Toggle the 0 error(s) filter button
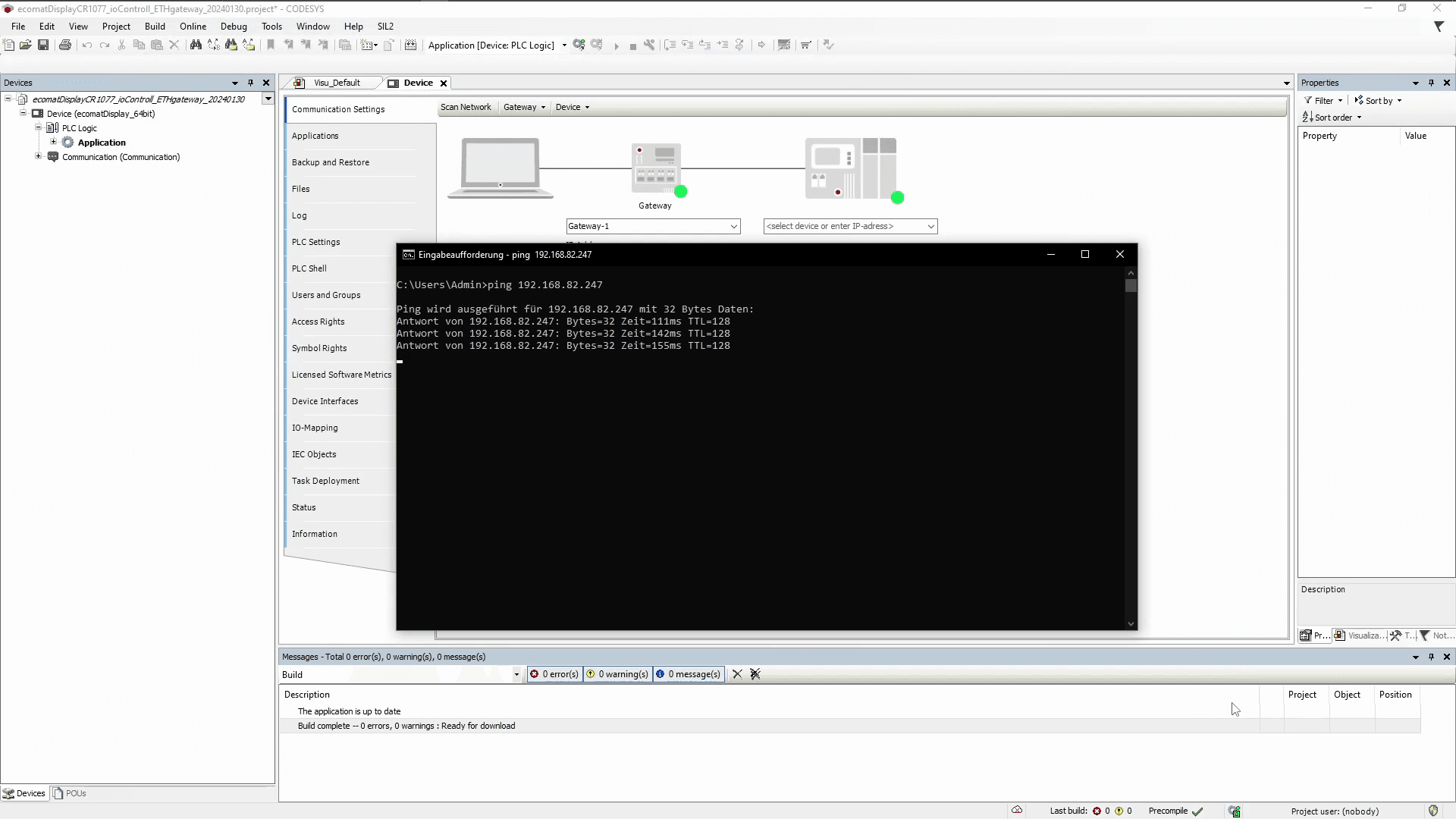The height and width of the screenshot is (819, 1456). pos(554,674)
